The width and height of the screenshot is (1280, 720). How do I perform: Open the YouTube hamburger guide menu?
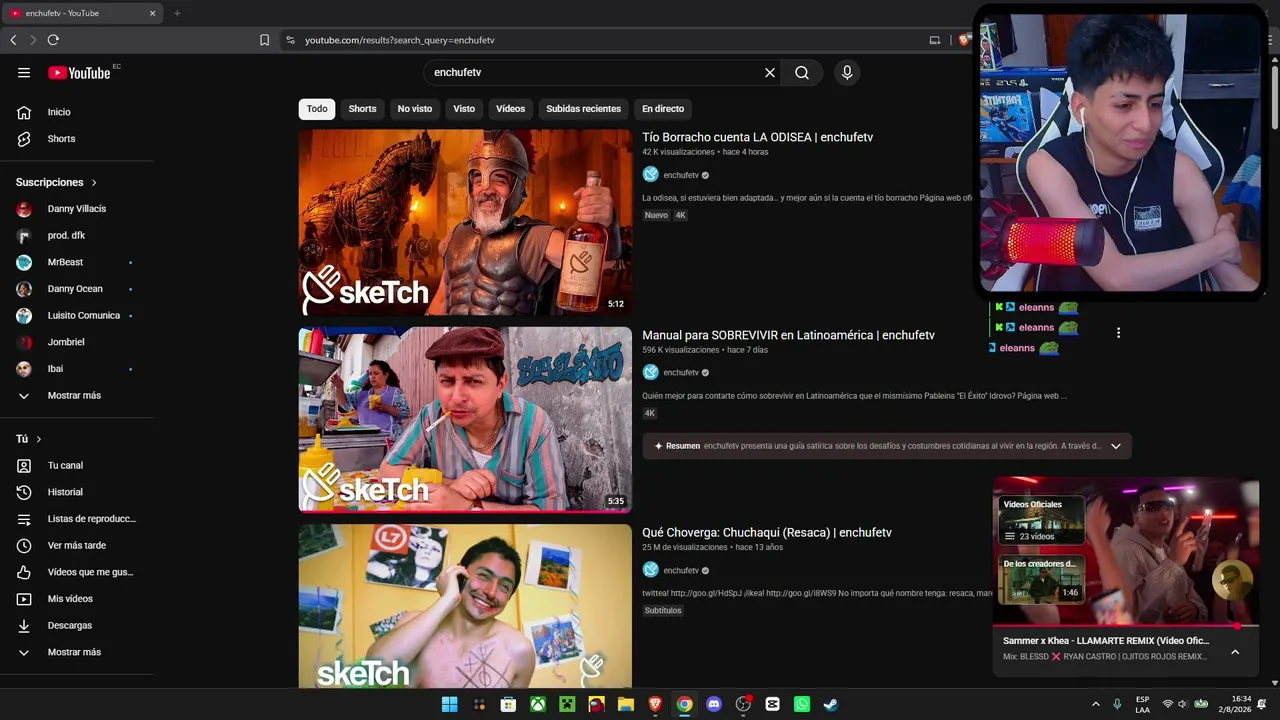24,72
